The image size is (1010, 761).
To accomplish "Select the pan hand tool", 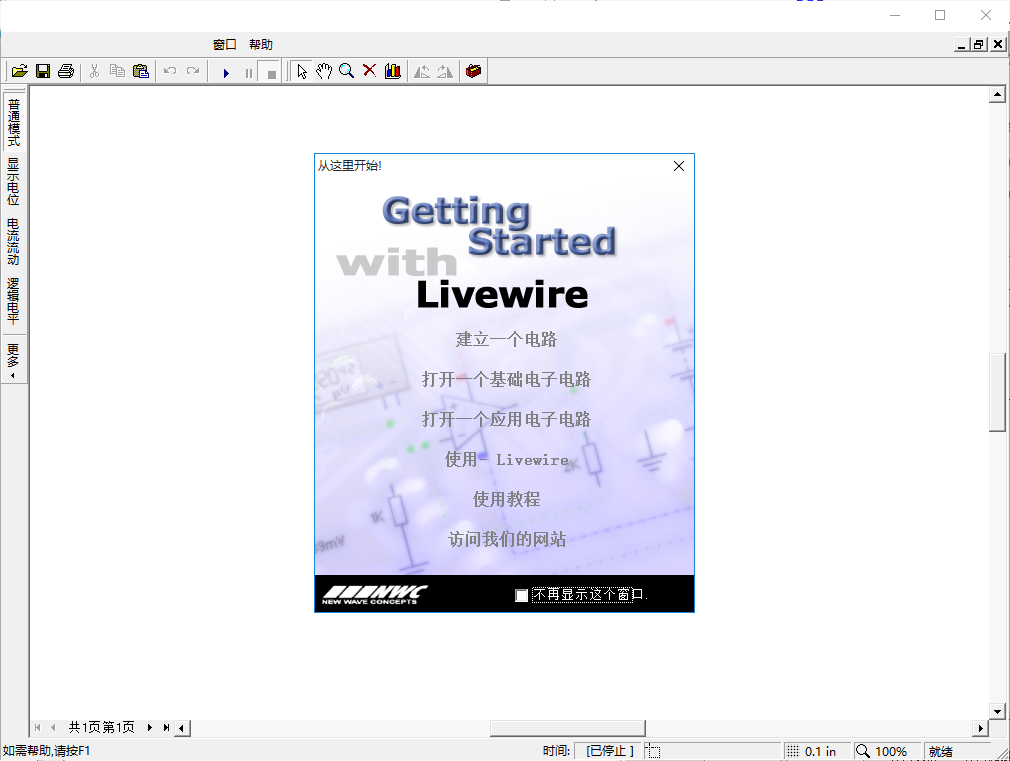I will pos(324,71).
